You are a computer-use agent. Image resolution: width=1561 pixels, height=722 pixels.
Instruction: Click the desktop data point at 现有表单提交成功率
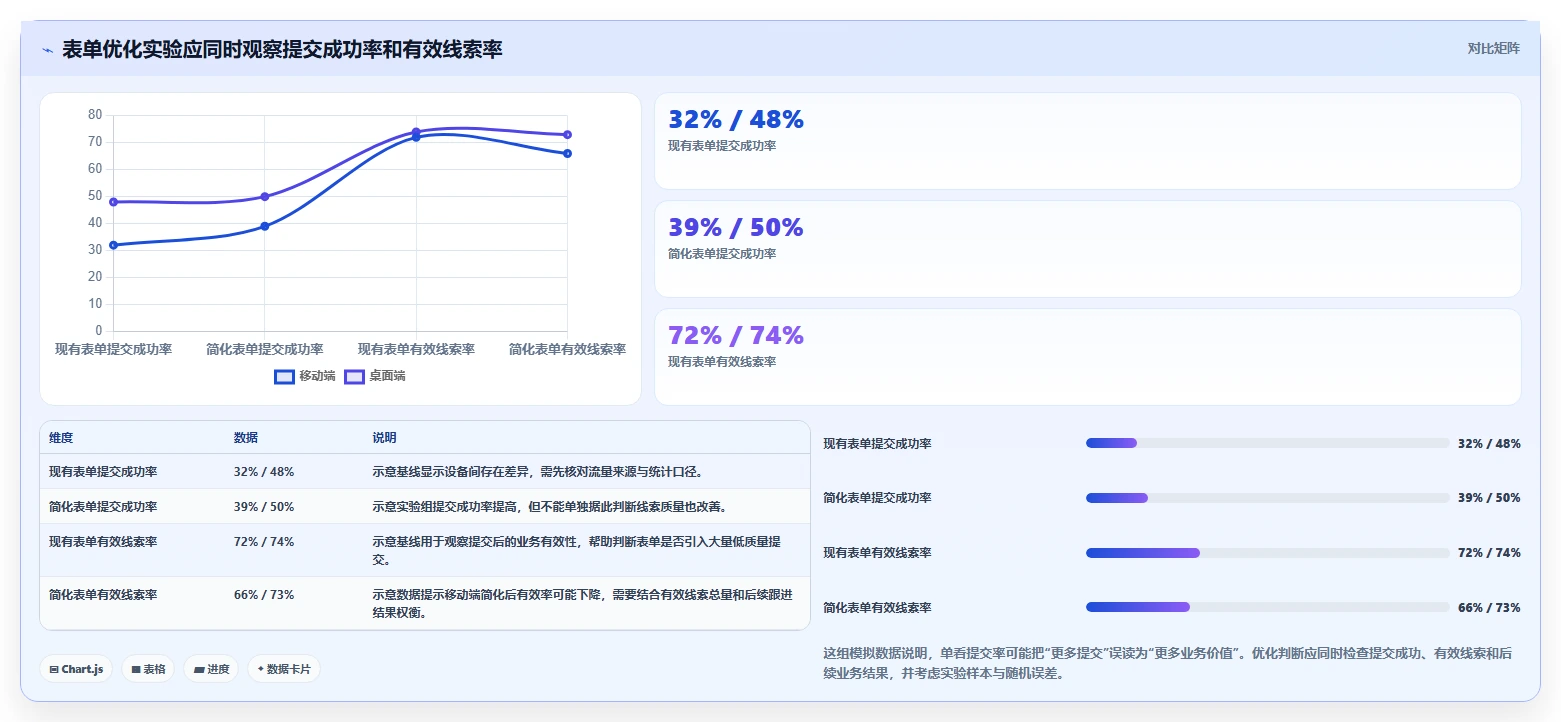(x=113, y=202)
